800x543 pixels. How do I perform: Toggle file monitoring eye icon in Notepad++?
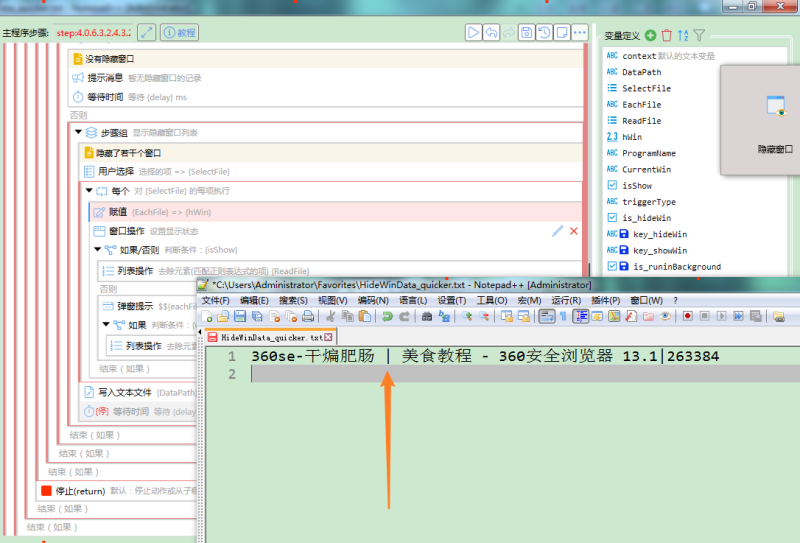665,316
